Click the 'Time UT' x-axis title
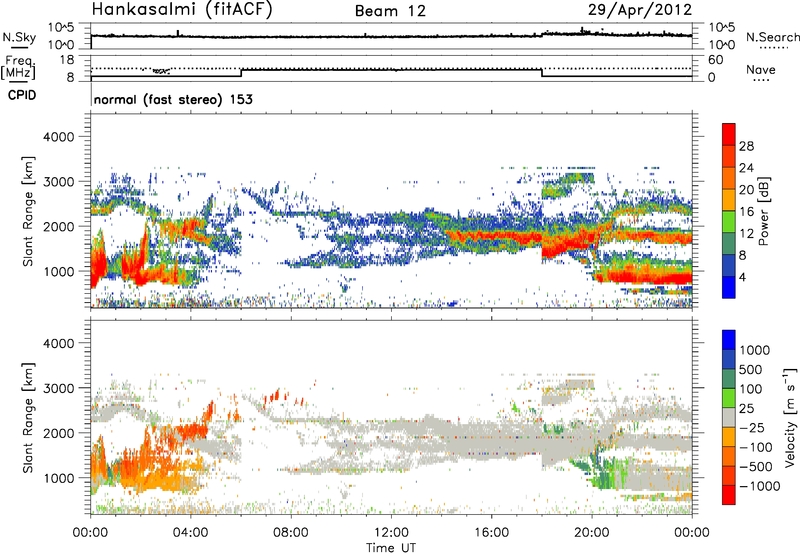The width and height of the screenshot is (800, 554). 391,548
